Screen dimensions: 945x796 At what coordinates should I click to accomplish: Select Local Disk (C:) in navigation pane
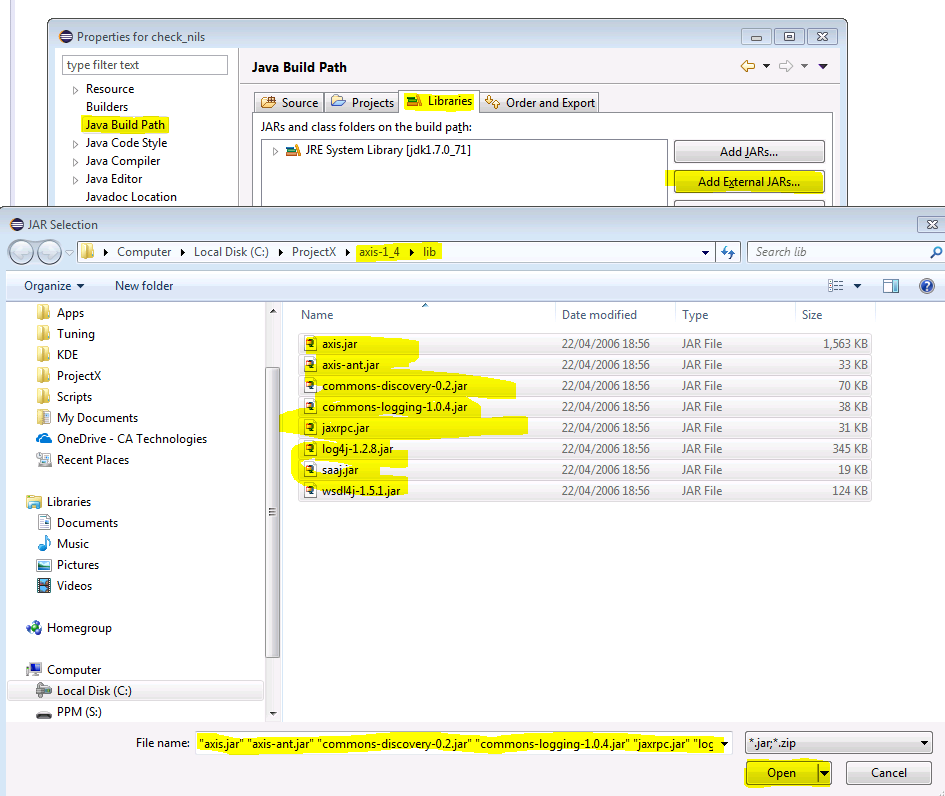tap(136, 691)
